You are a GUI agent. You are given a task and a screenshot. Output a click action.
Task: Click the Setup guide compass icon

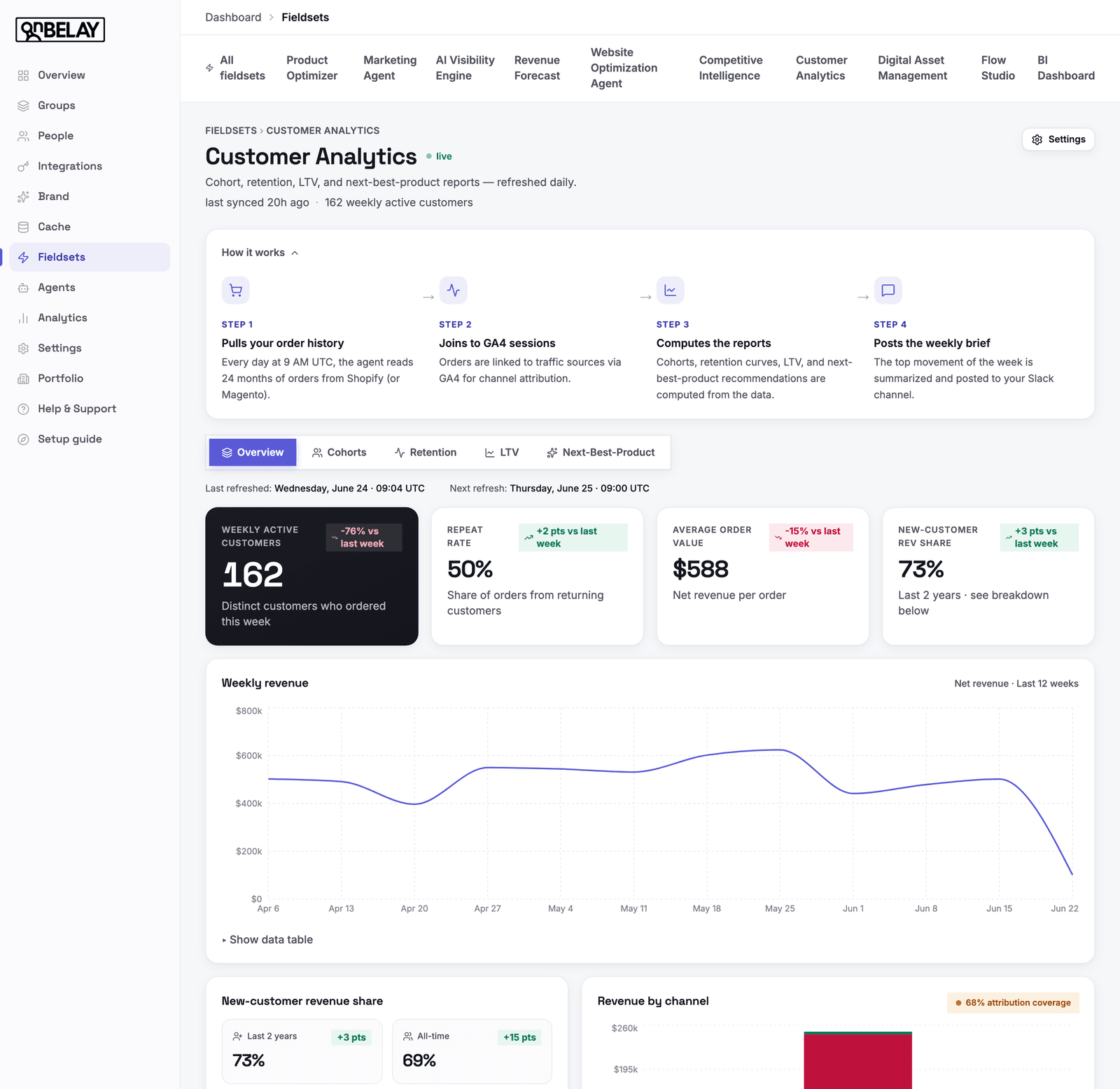[x=23, y=440]
